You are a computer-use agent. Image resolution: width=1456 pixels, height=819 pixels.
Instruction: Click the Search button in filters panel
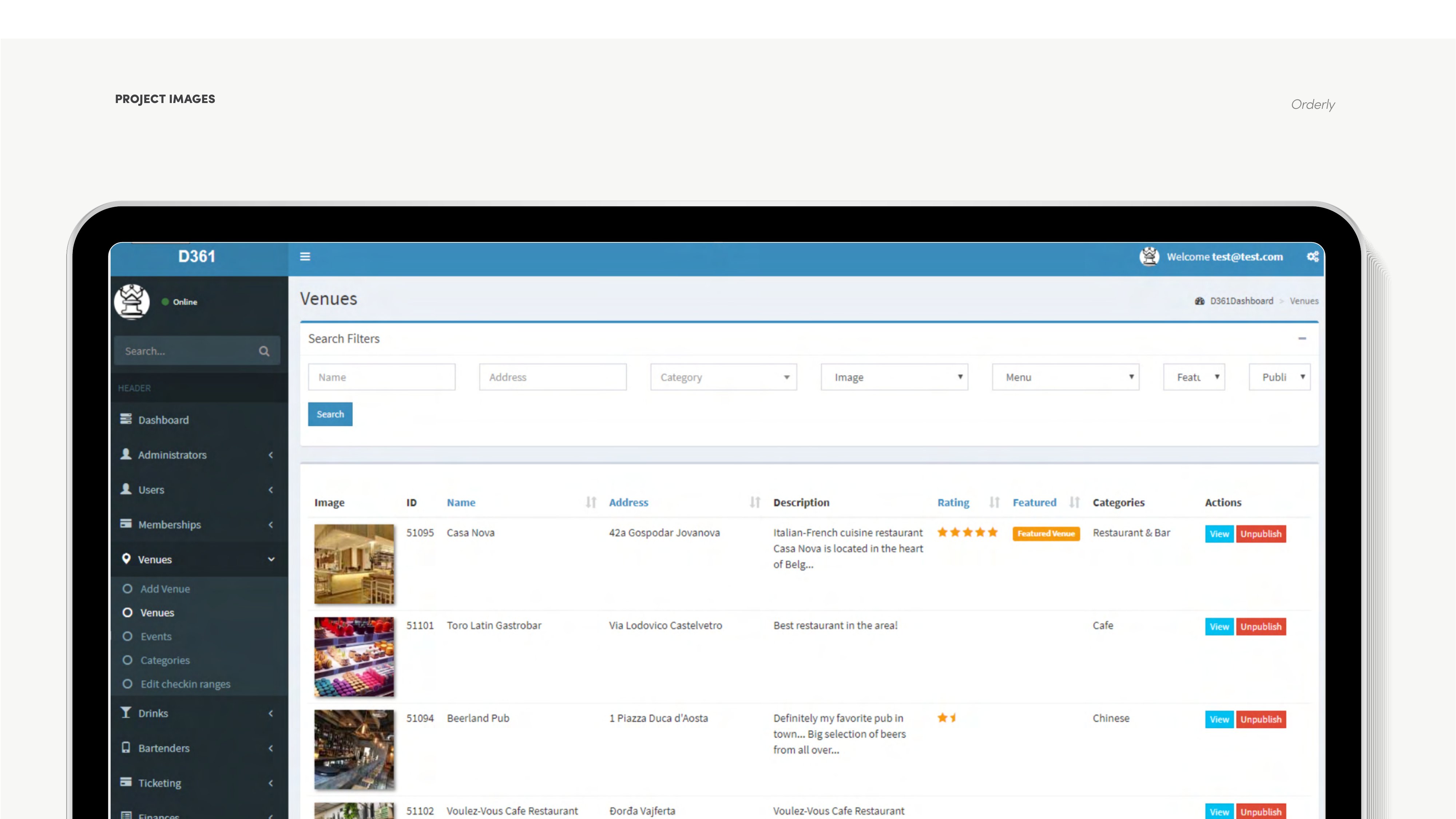click(330, 414)
